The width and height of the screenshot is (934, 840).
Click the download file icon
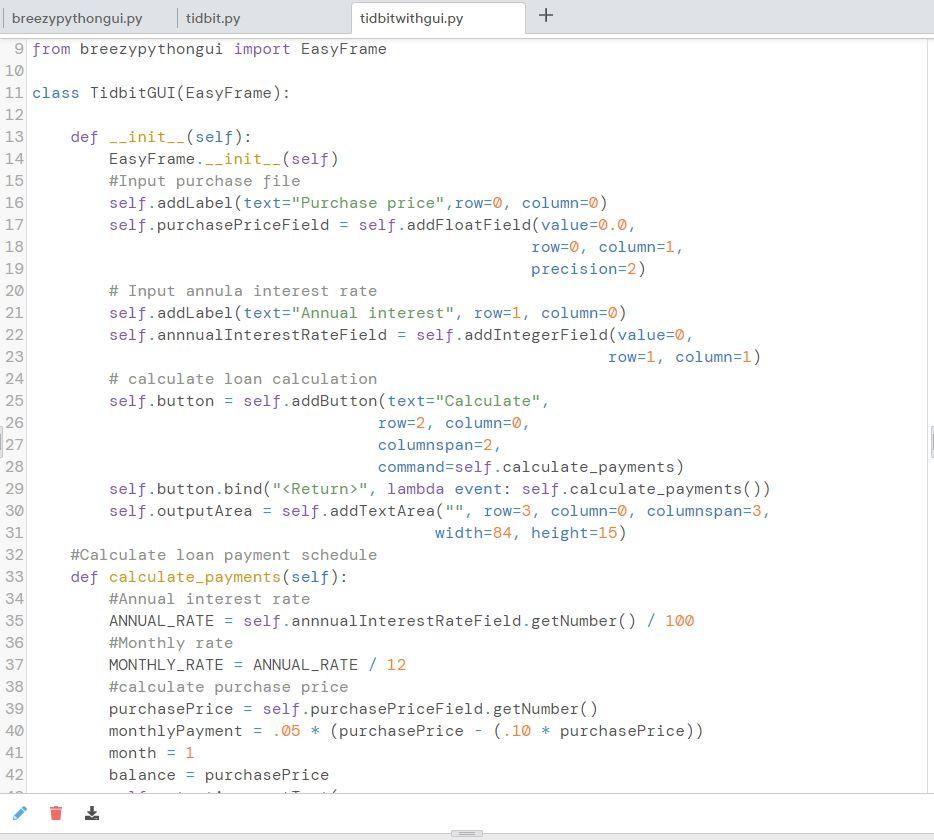click(92, 813)
